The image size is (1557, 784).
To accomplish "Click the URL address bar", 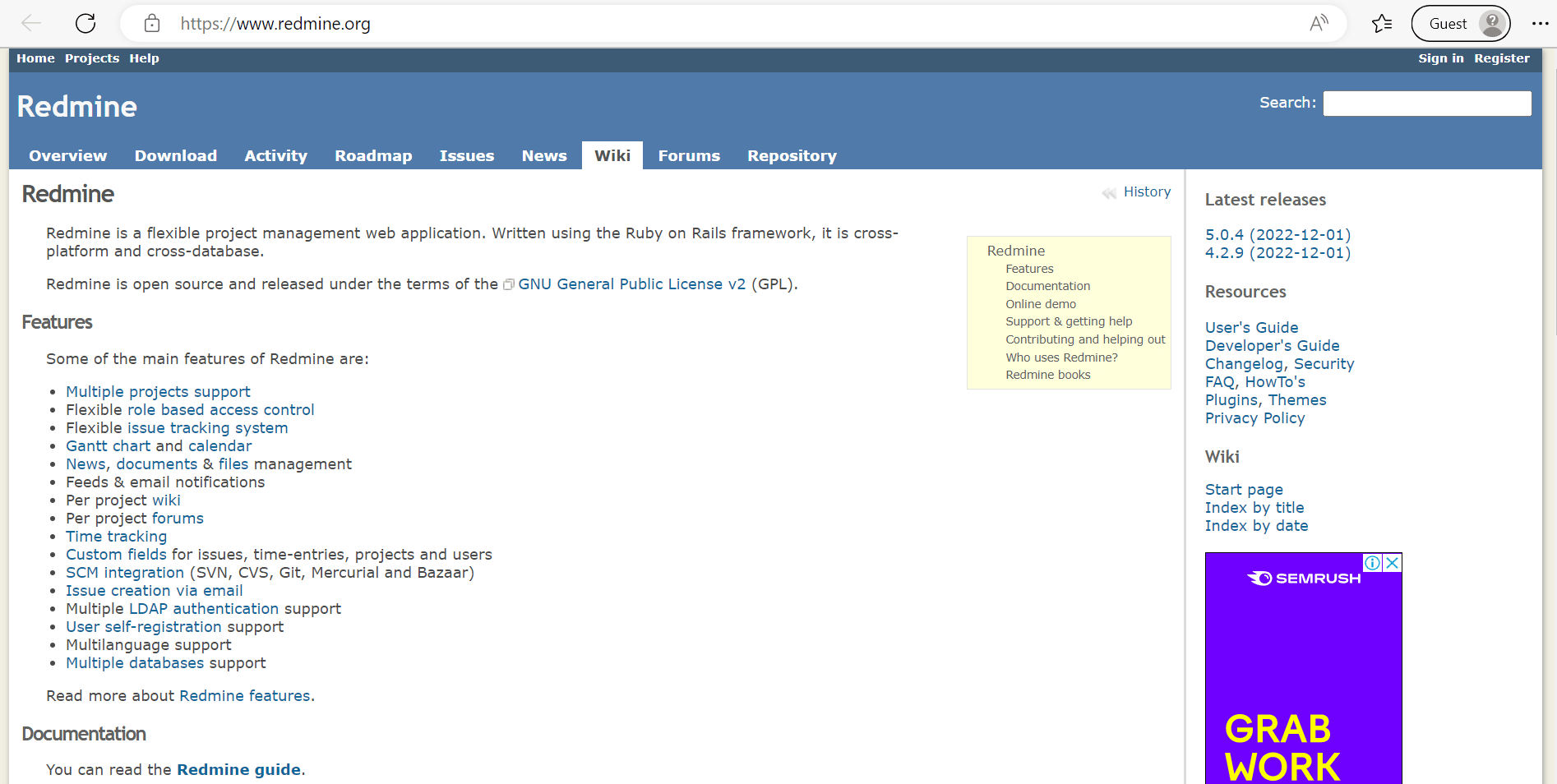I will click(732, 23).
